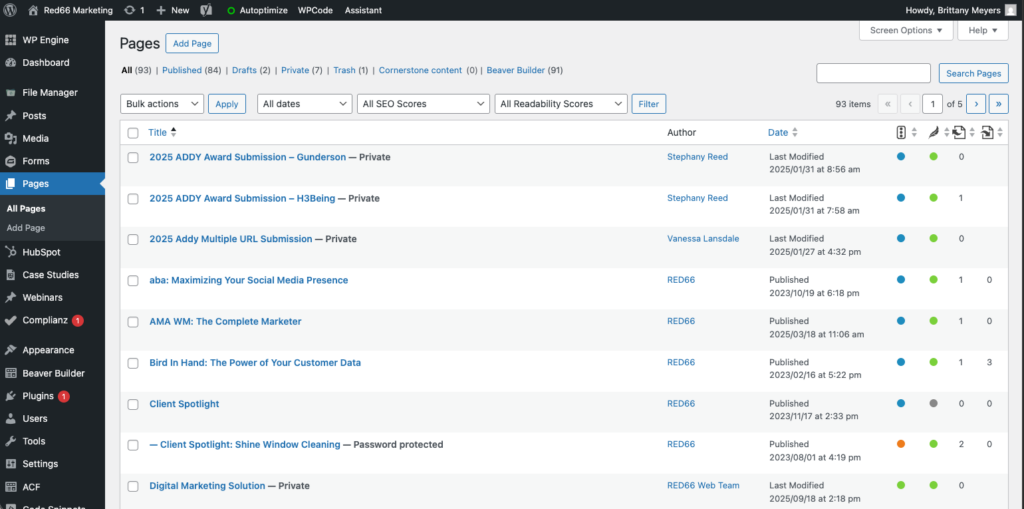Image resolution: width=1024 pixels, height=509 pixels.
Task: Click Brittany Meyers user avatar
Action: pos(1010,10)
